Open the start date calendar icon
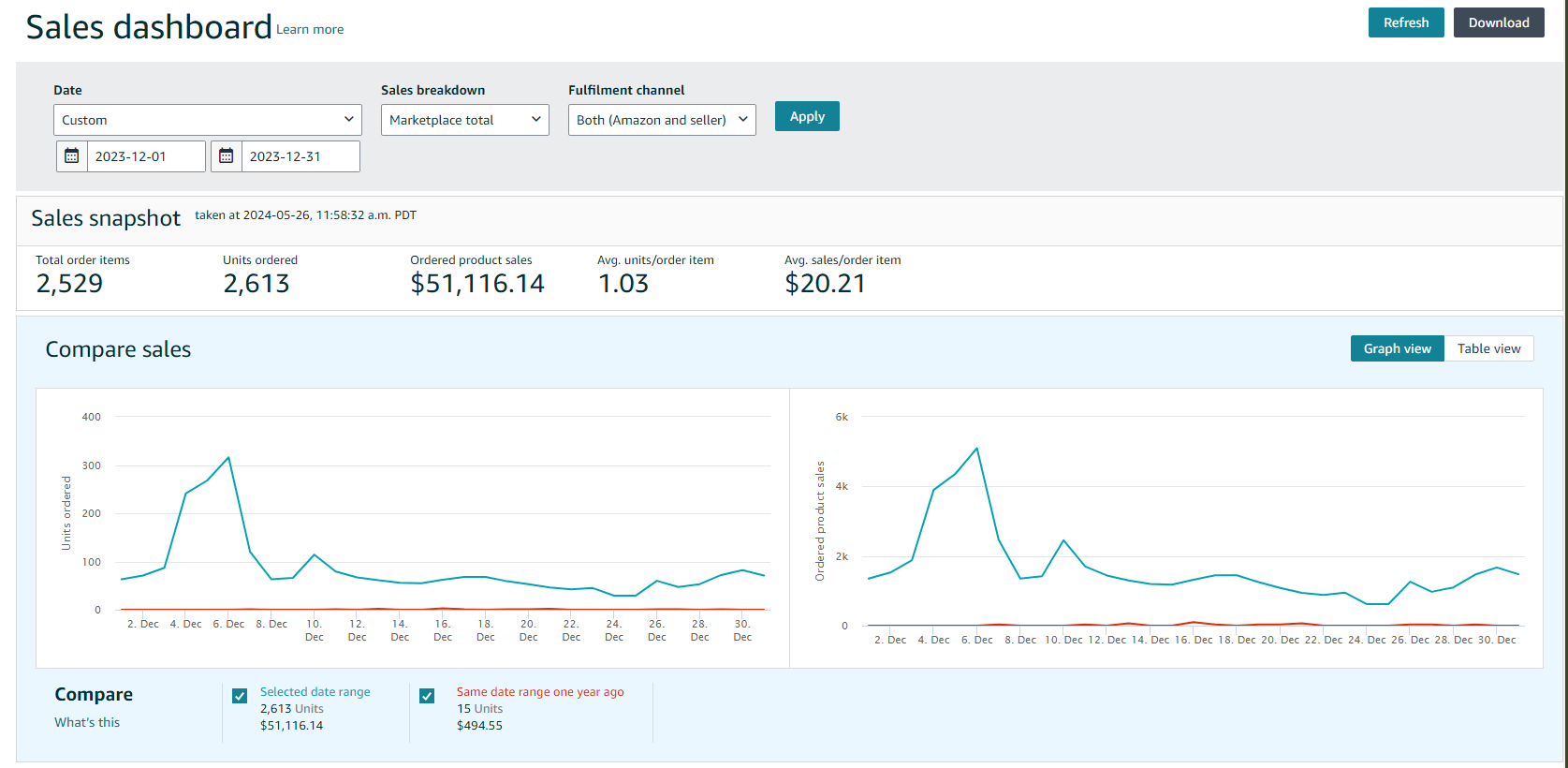Viewport: 1568px width, 768px height. [72, 156]
